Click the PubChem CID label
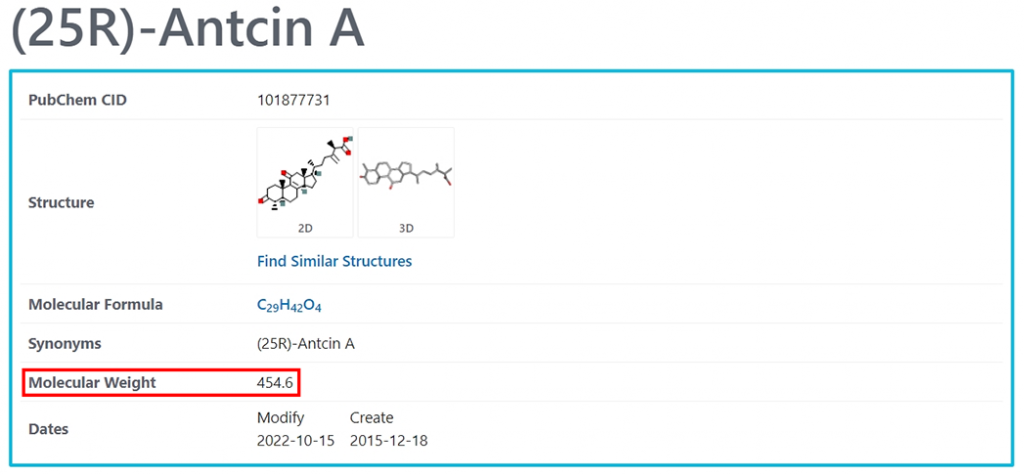 click(78, 101)
